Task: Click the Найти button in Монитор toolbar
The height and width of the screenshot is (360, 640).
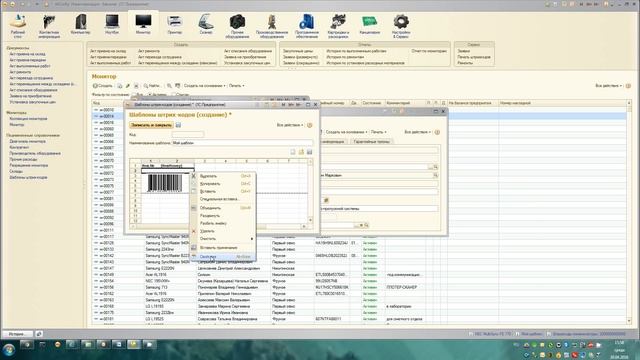Action: click(152, 86)
